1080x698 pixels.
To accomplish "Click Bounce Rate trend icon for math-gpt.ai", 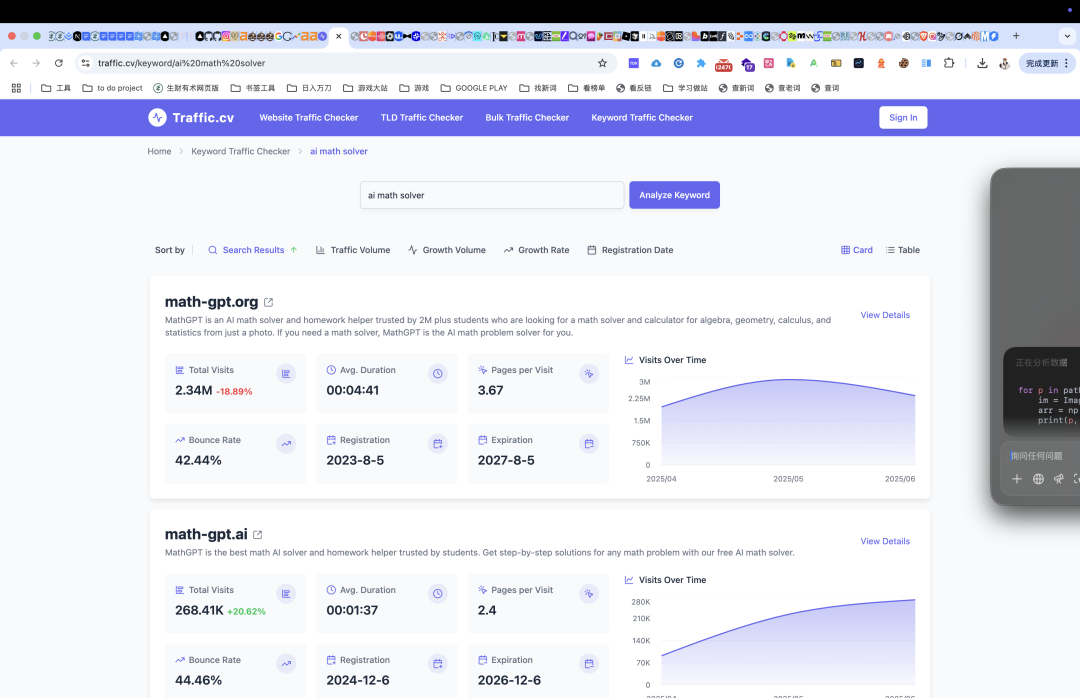I will (286, 664).
